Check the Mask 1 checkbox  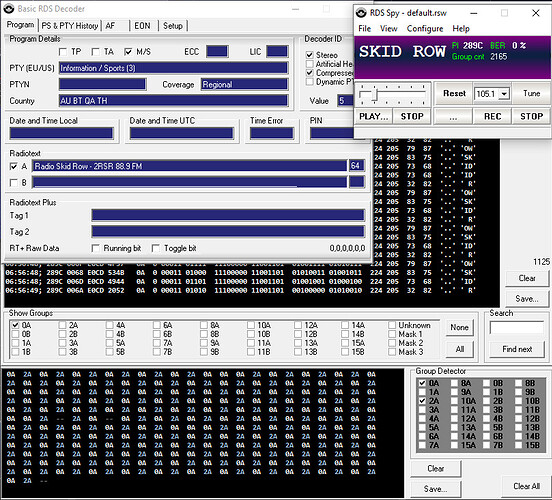(392, 334)
